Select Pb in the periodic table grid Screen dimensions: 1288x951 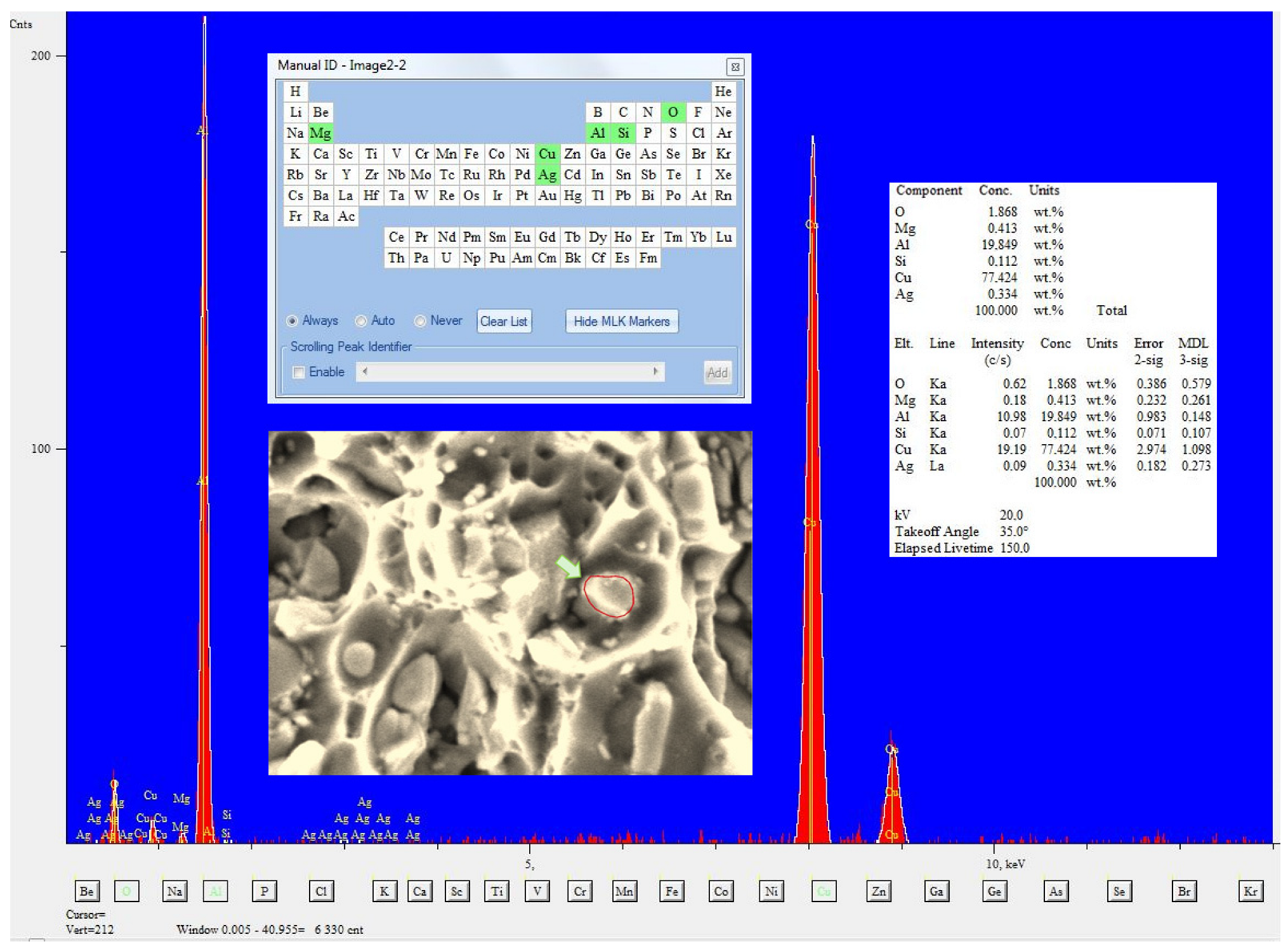point(622,195)
